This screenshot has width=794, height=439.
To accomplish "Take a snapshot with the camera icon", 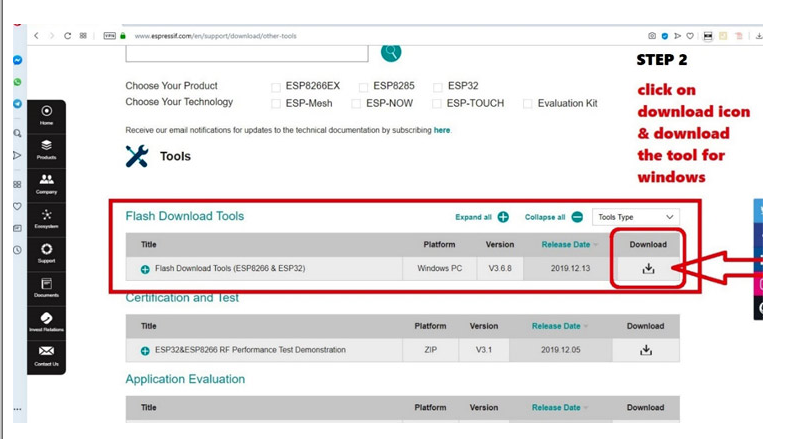I will 652,35.
